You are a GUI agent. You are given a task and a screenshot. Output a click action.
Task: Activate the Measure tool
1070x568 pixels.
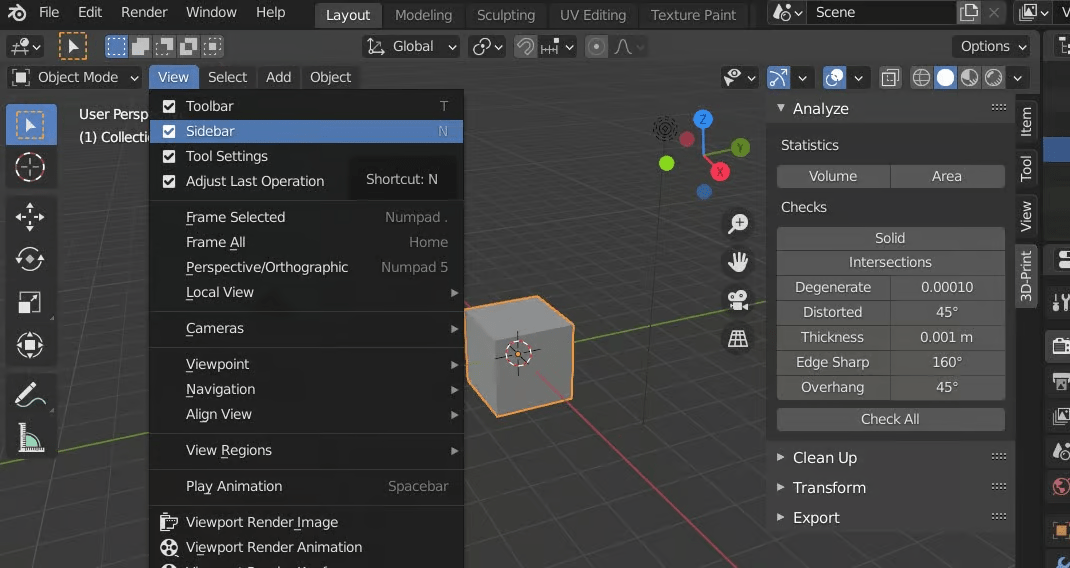click(30, 437)
